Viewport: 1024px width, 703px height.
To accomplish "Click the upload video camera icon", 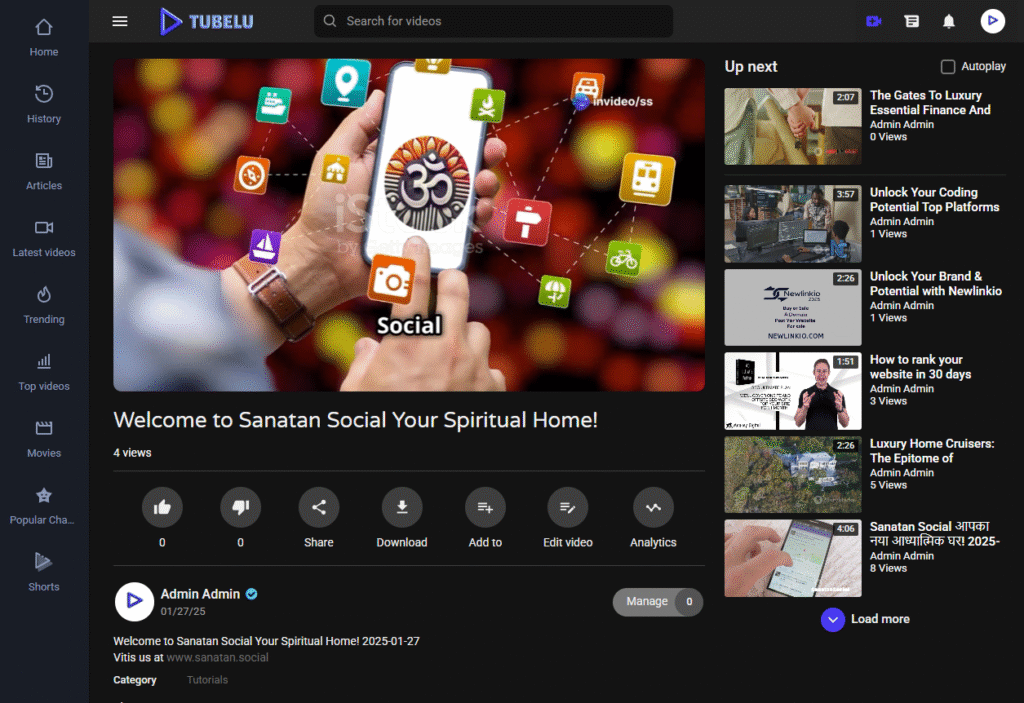I will click(x=873, y=21).
